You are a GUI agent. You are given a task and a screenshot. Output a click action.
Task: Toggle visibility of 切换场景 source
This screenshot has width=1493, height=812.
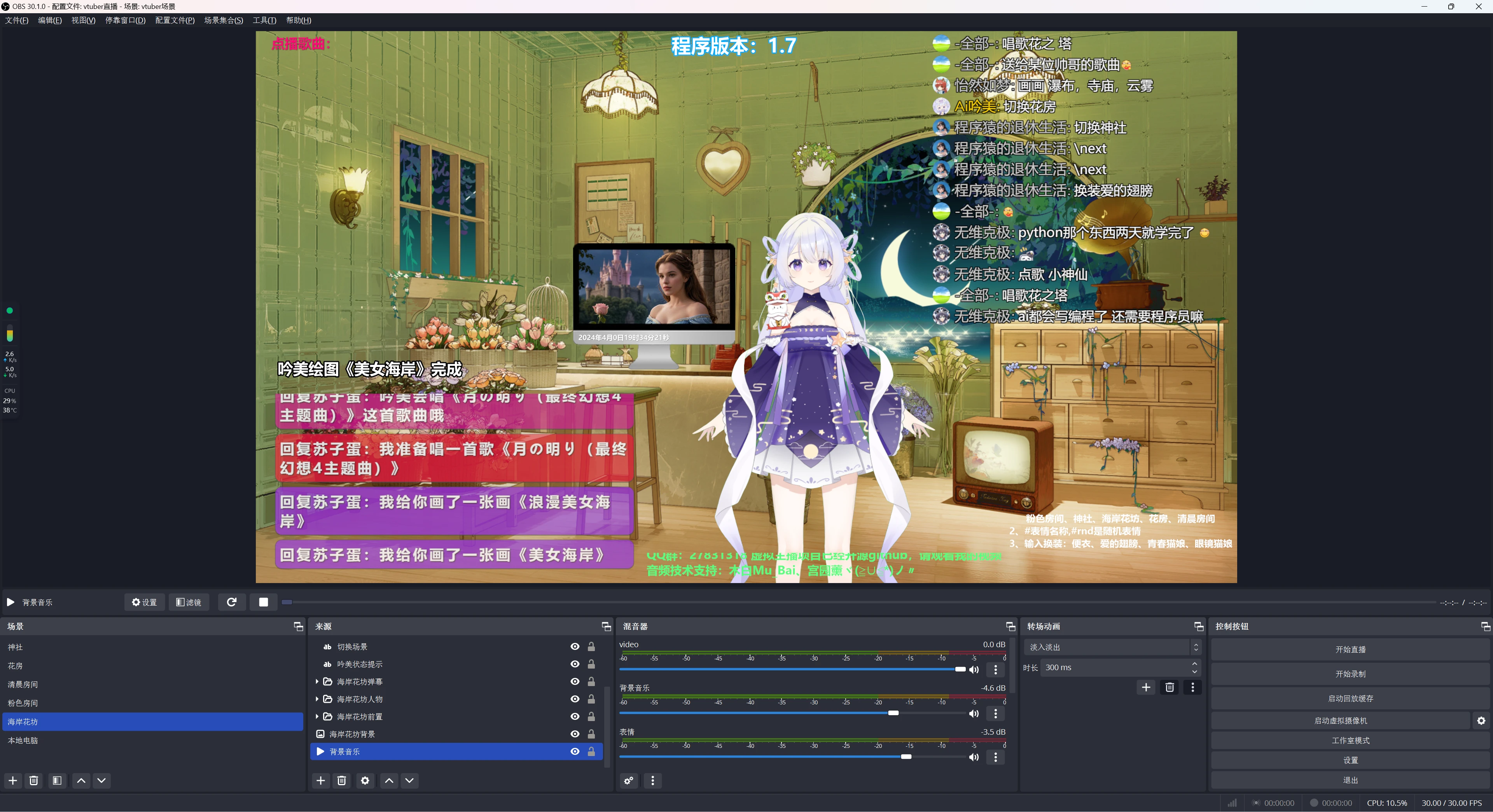pyautogui.click(x=574, y=646)
